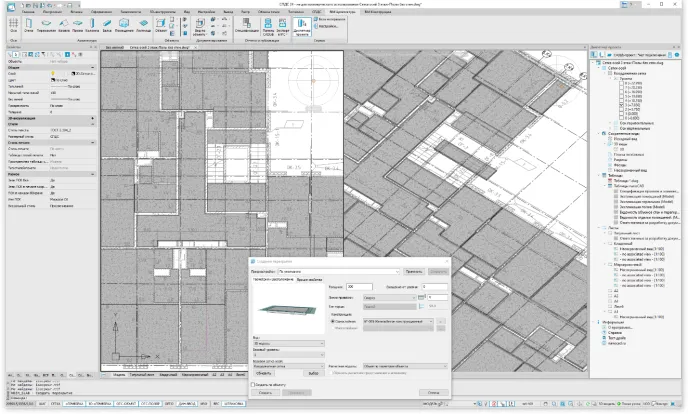The image size is (688, 414).
Task: Click the Толщина input field
Action: click(x=359, y=286)
